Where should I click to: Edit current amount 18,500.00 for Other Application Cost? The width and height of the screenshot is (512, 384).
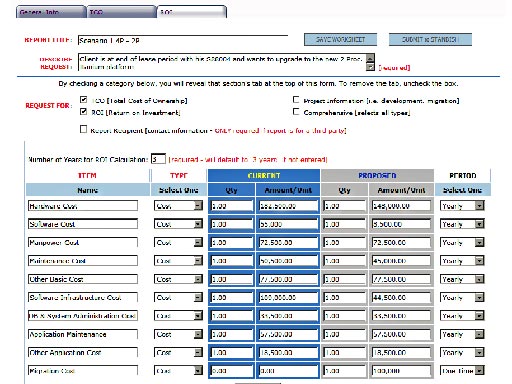(x=288, y=353)
